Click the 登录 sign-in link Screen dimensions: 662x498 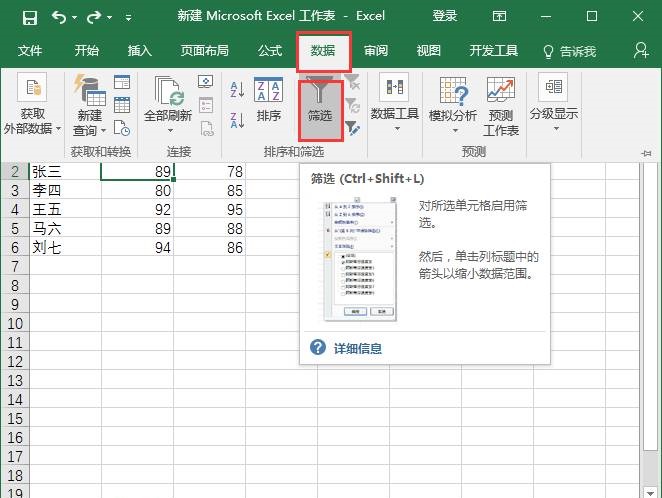445,16
